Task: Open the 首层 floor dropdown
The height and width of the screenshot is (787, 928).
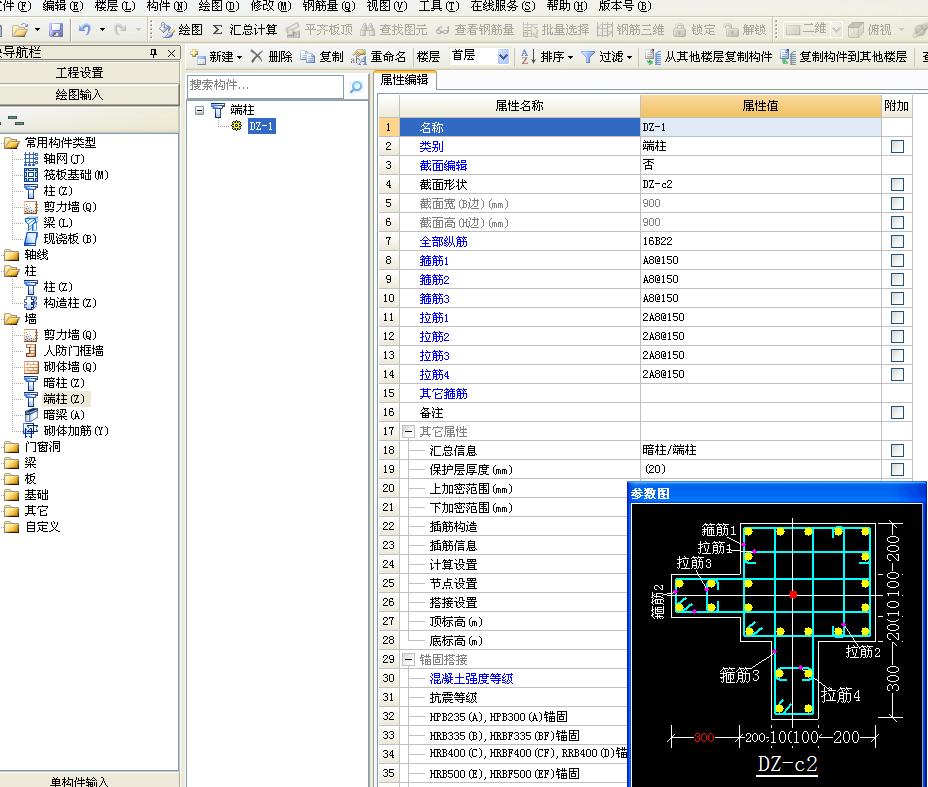Action: (x=503, y=57)
